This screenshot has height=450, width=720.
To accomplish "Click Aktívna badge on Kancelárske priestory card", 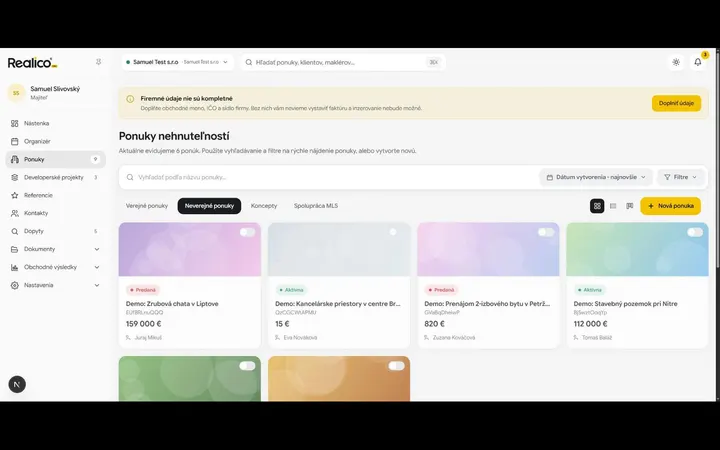I will coord(292,290).
